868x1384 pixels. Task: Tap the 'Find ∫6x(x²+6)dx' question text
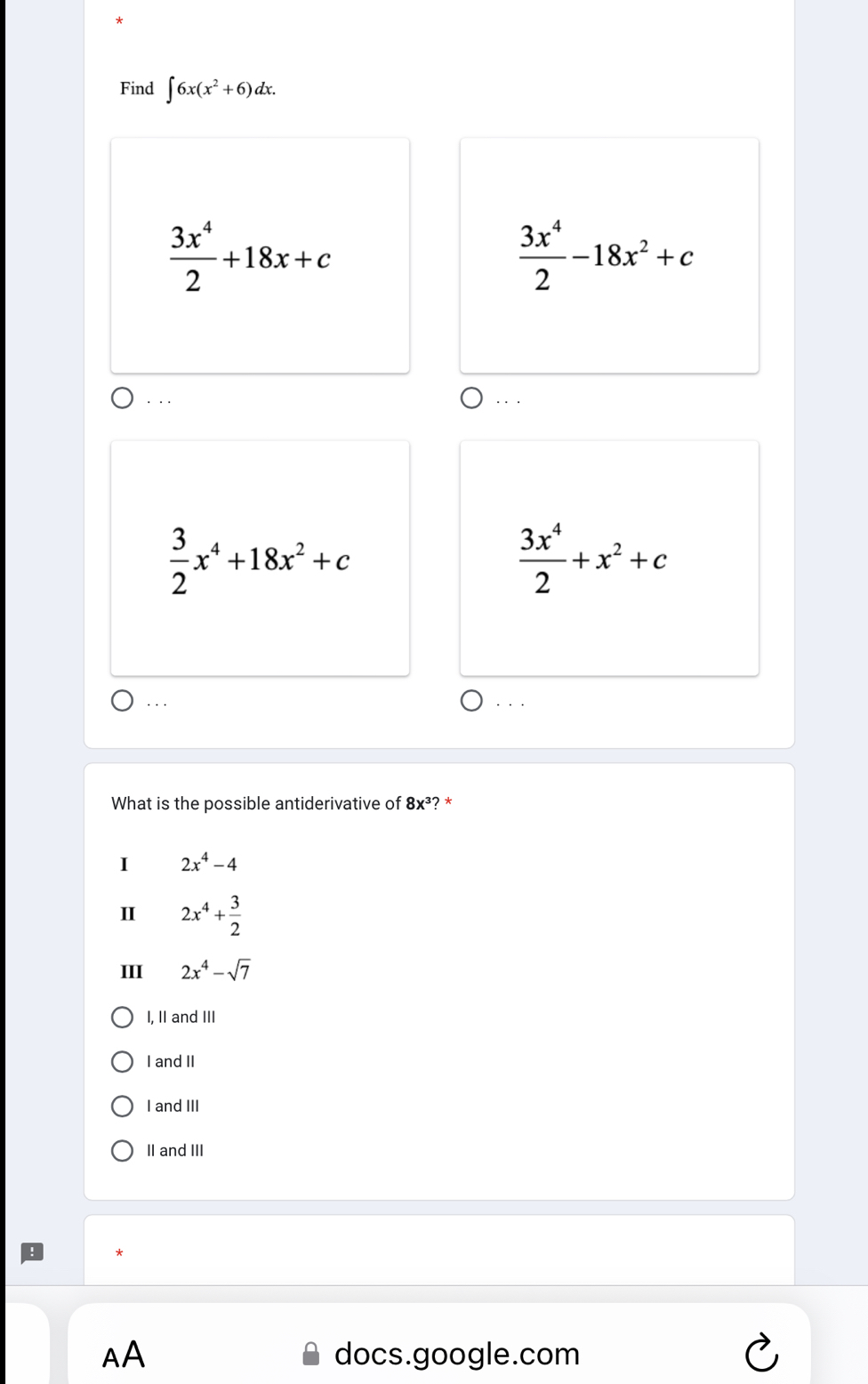click(194, 87)
